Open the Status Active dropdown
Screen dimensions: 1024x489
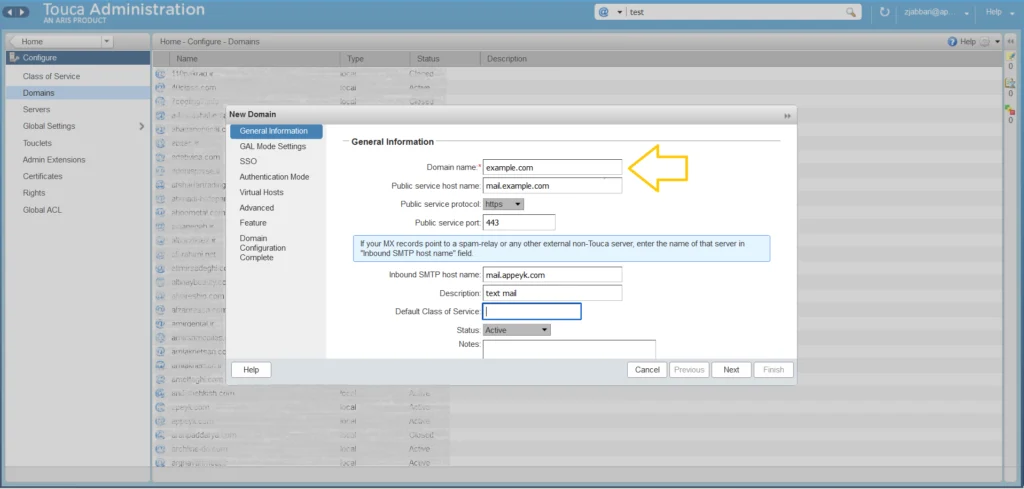click(517, 330)
